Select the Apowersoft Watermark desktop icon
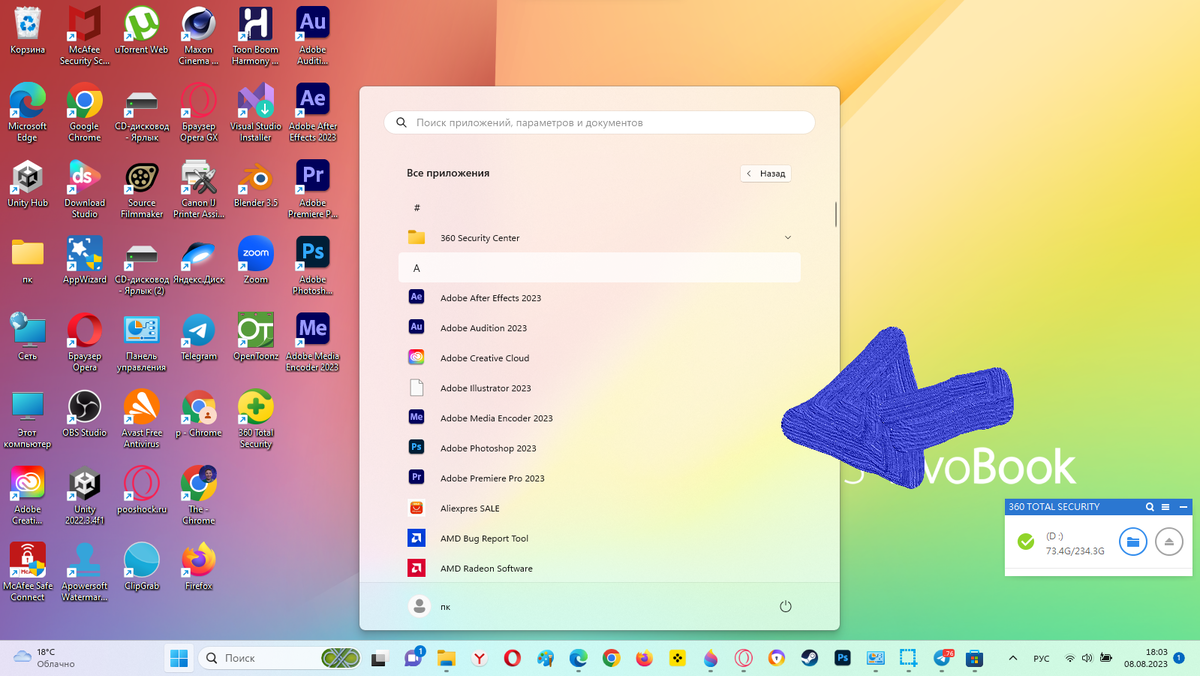 [x=84, y=572]
